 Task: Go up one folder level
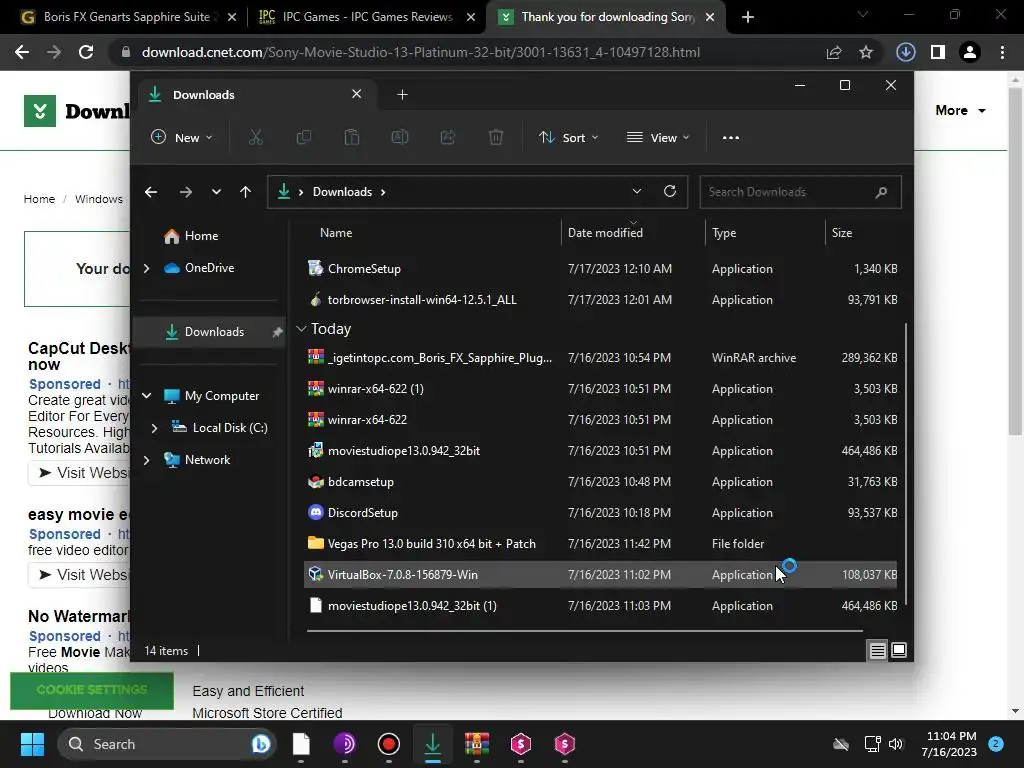[x=246, y=192]
